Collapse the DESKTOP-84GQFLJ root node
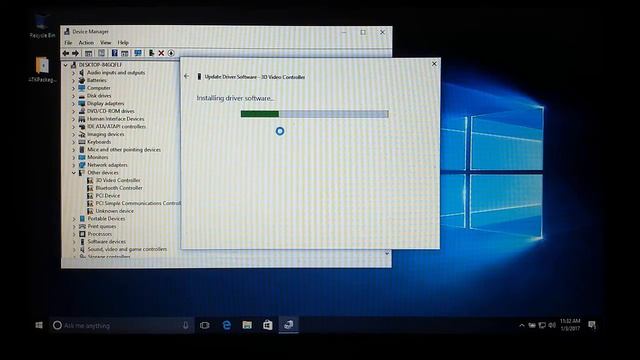The height and width of the screenshot is (360, 640). (66, 65)
